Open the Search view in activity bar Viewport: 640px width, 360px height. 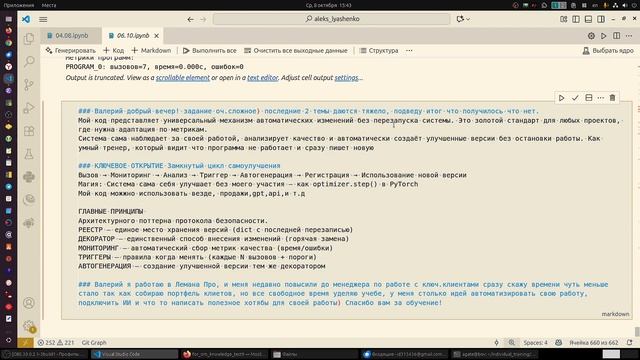coord(29,61)
